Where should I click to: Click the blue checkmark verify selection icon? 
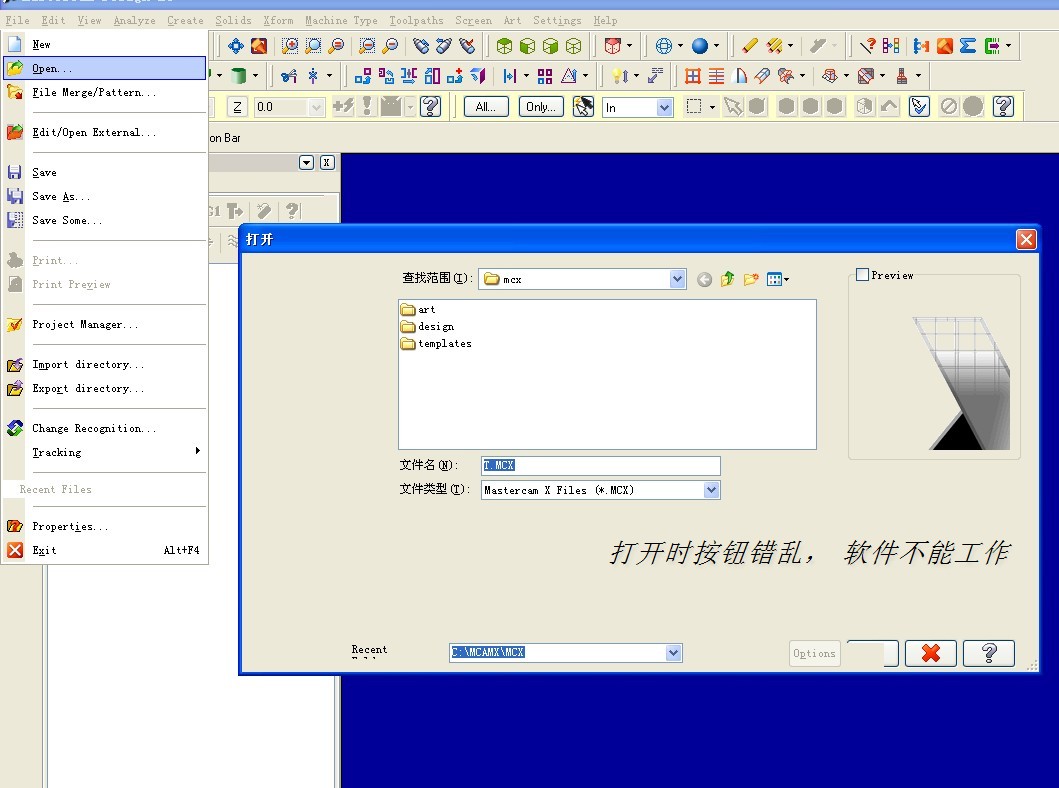(919, 107)
